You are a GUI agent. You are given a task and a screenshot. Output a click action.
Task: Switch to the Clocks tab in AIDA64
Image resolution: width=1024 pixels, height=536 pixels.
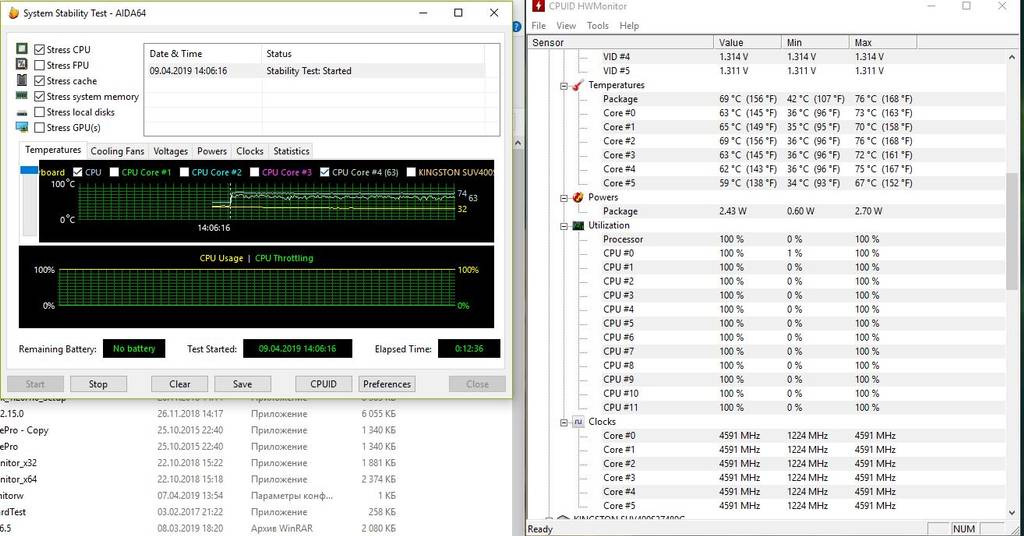[249, 151]
